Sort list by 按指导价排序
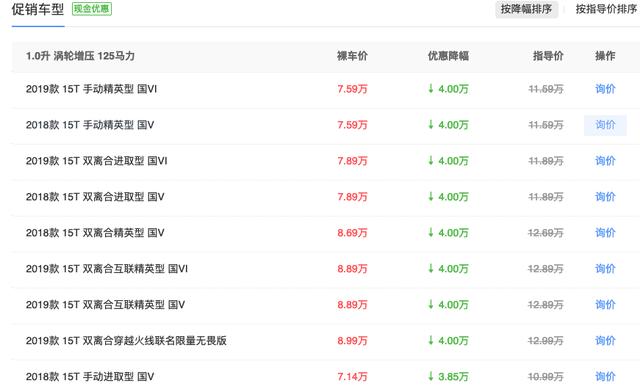The height and width of the screenshot is (389, 640). 607,9
